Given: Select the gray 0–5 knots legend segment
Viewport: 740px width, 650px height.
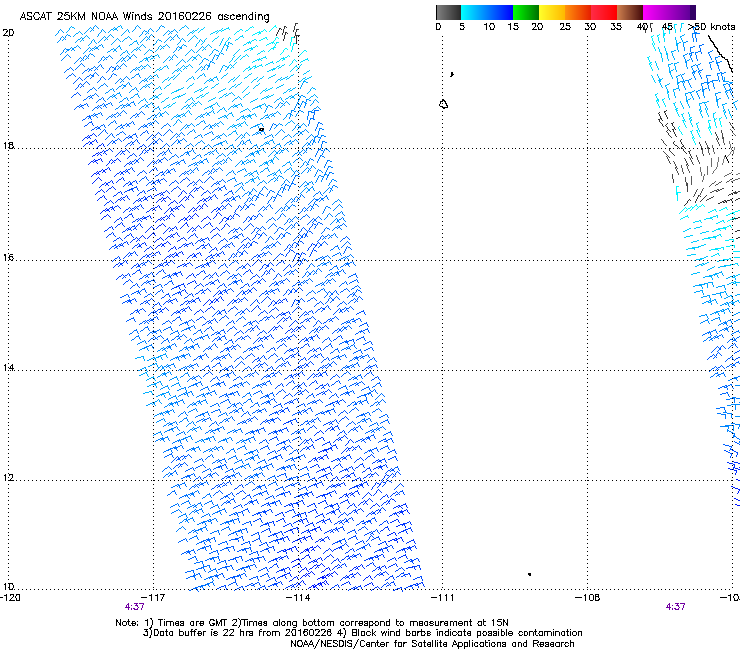Looking at the screenshot, I should [x=448, y=12].
